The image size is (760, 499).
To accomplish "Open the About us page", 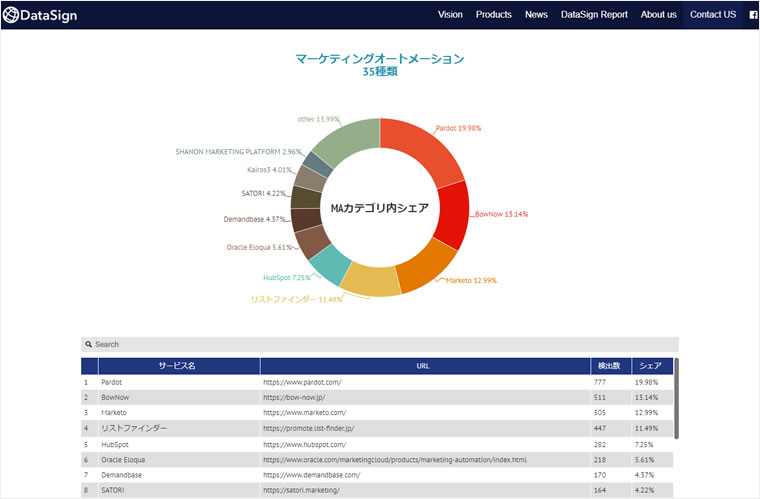I will click(x=658, y=15).
